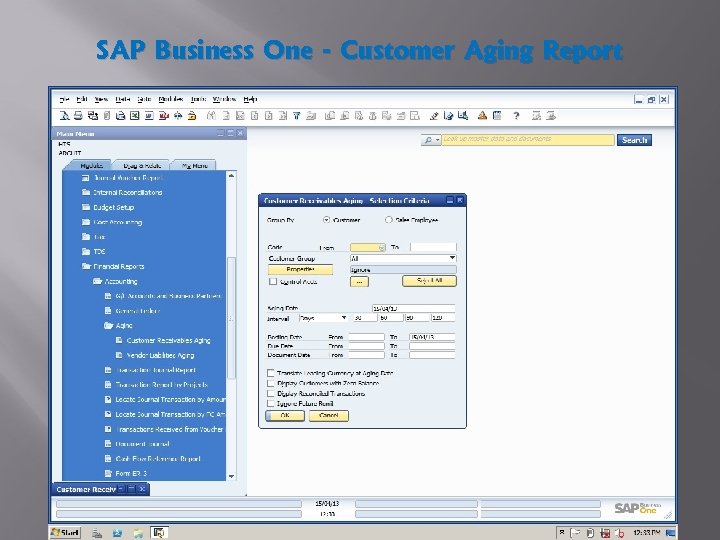Image resolution: width=720 pixels, height=540 pixels.
Task: Click the Sort Table toolbar icon
Action: 311,116
